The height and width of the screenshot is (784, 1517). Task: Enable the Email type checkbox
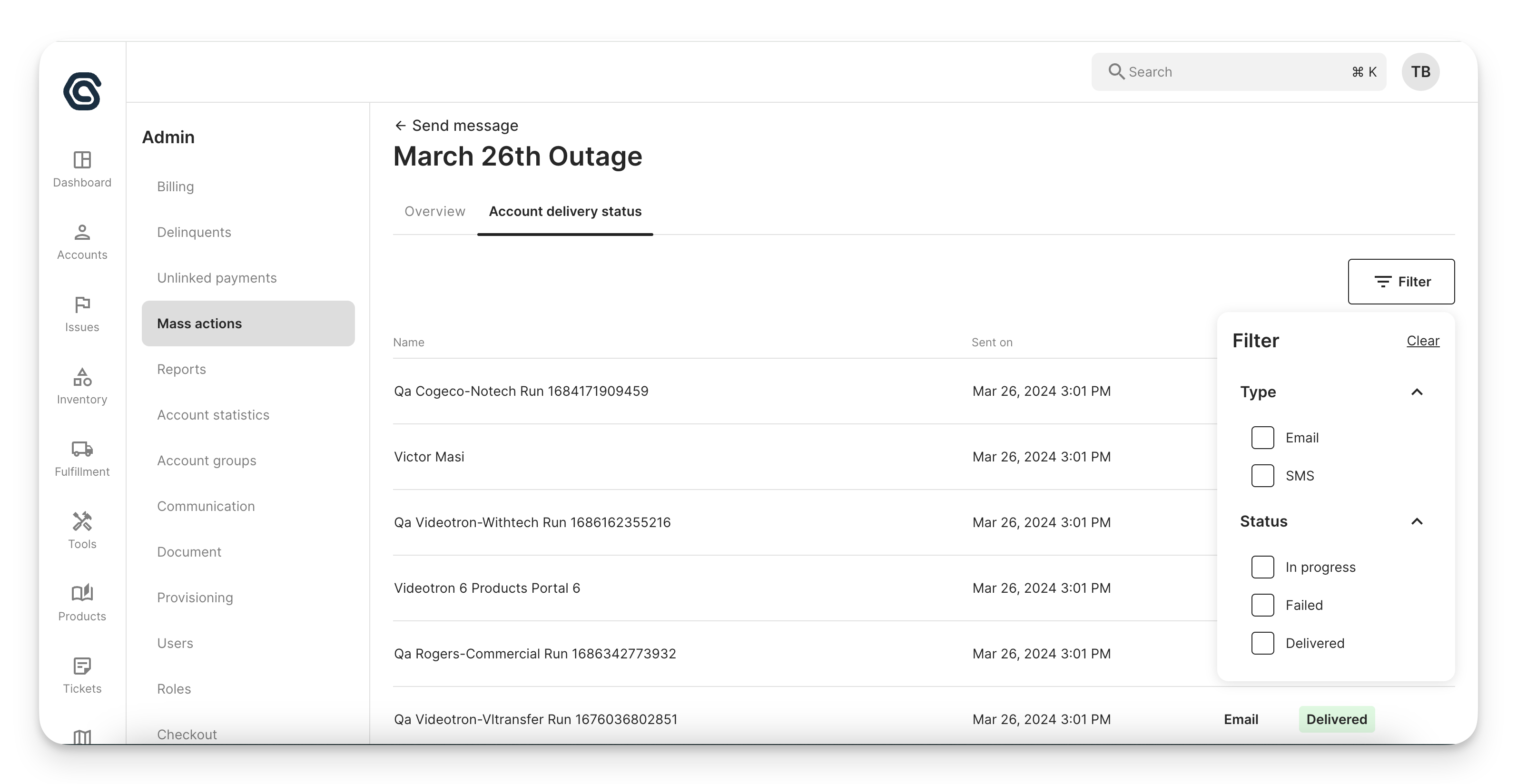coord(1262,438)
